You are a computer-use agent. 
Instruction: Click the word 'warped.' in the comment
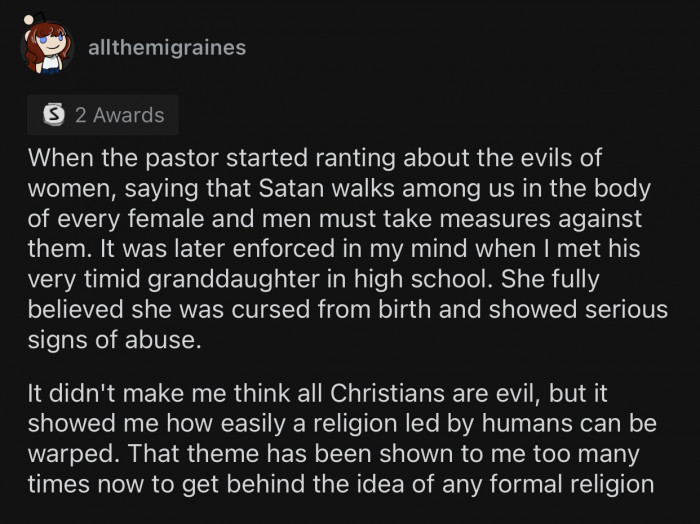(70, 454)
